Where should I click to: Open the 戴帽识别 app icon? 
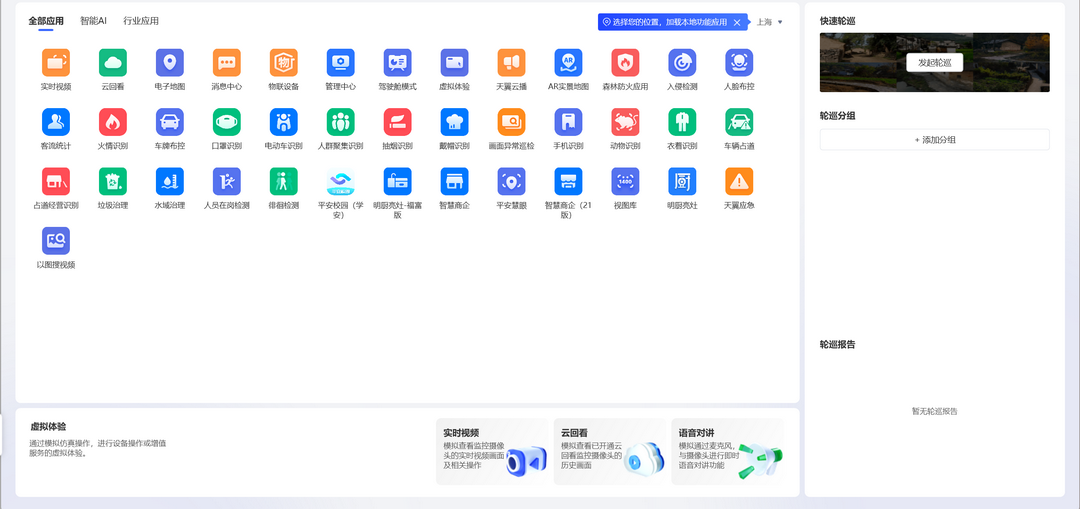point(455,122)
